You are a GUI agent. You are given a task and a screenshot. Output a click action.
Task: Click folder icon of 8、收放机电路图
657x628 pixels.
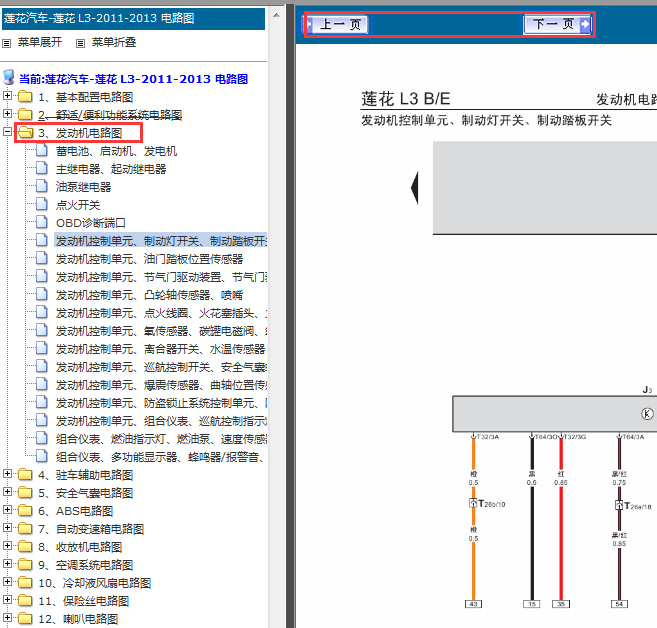tap(25, 546)
